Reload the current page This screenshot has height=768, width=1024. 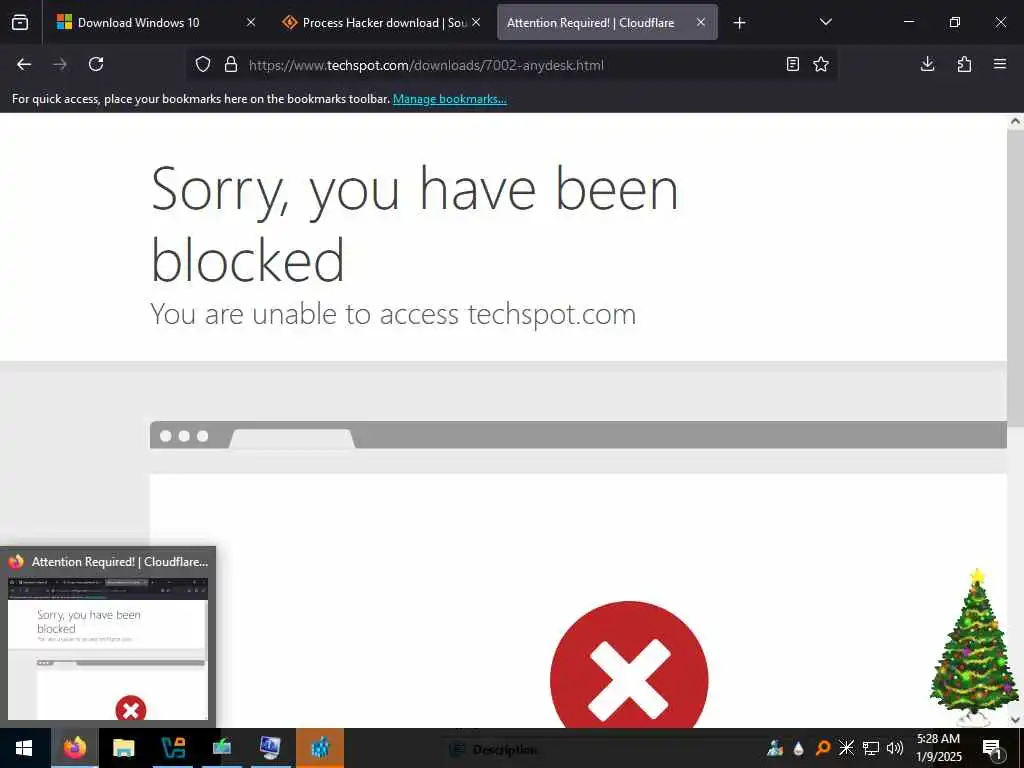point(96,64)
